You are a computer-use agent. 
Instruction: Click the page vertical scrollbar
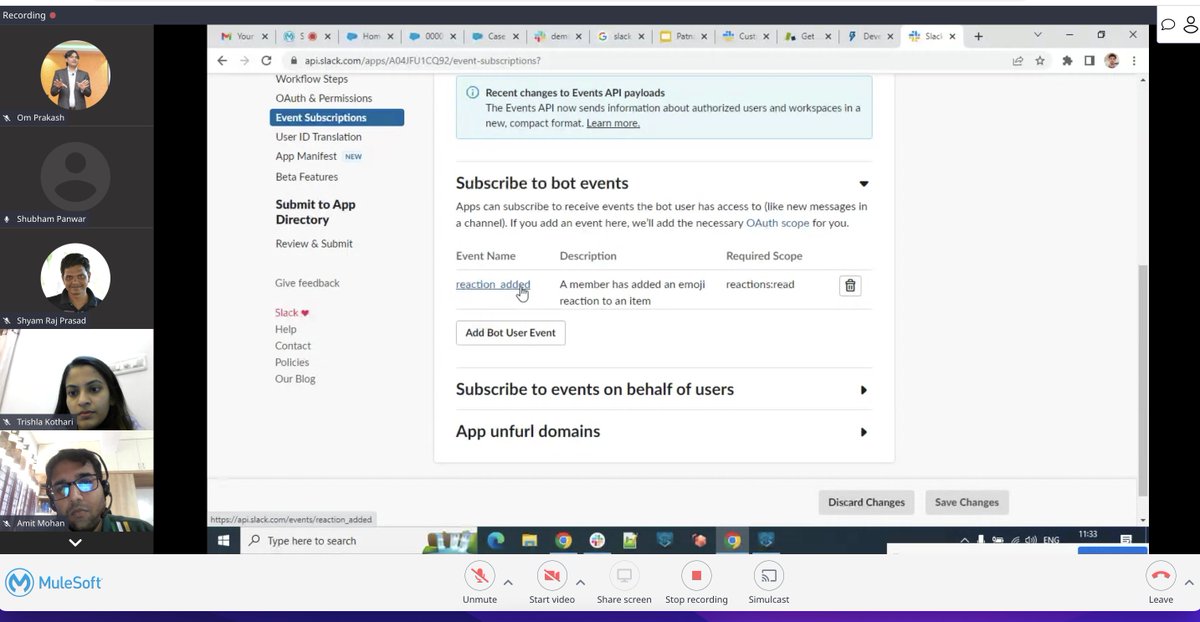[x=1142, y=380]
